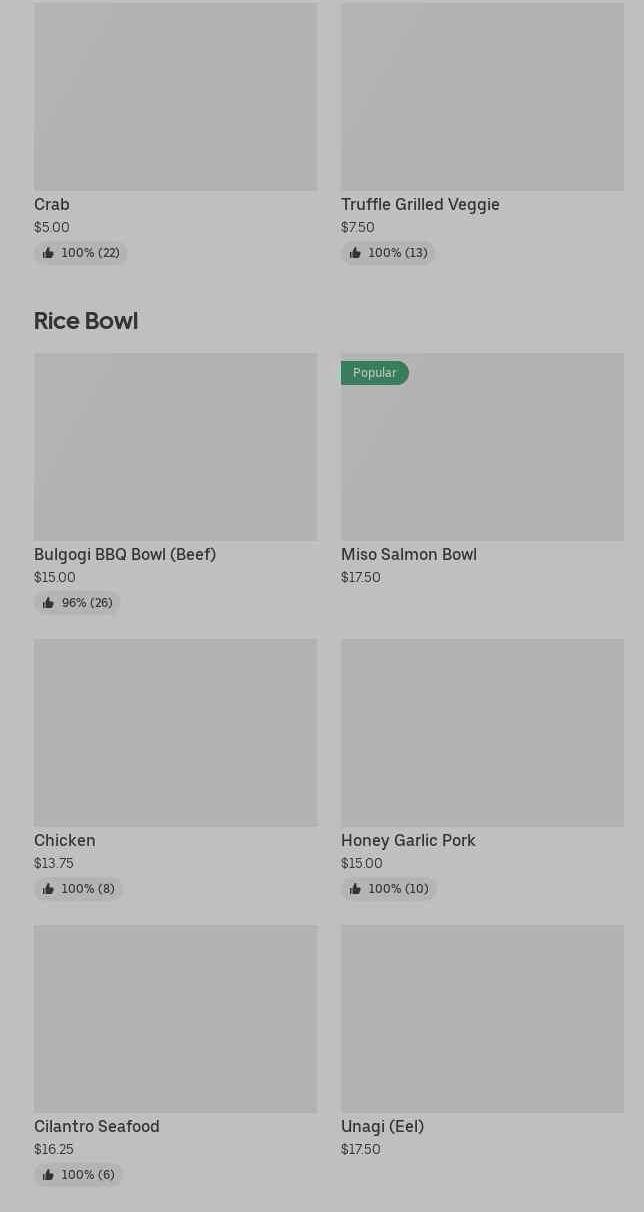Image resolution: width=644 pixels, height=1212 pixels.
Task: Click the Miso Salmon Bowl title
Action: pos(408,554)
